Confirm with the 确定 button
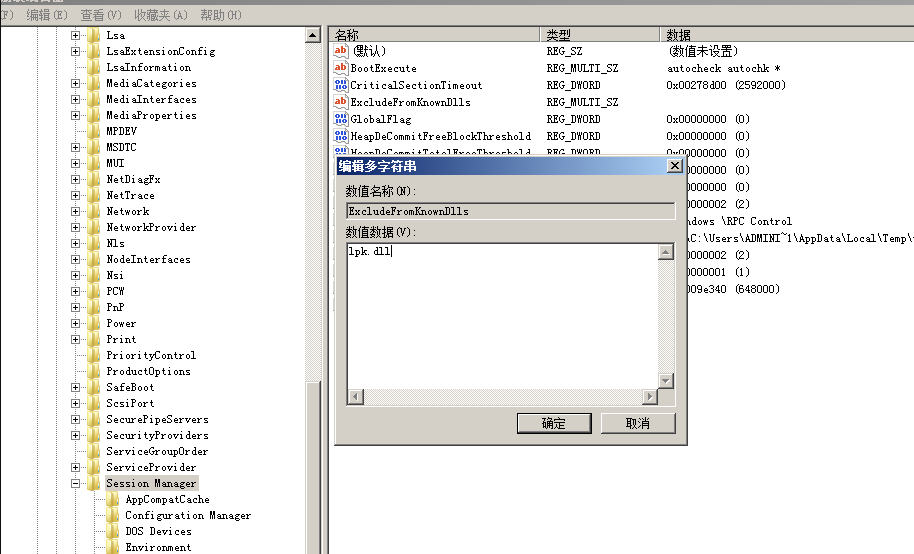 coord(554,423)
